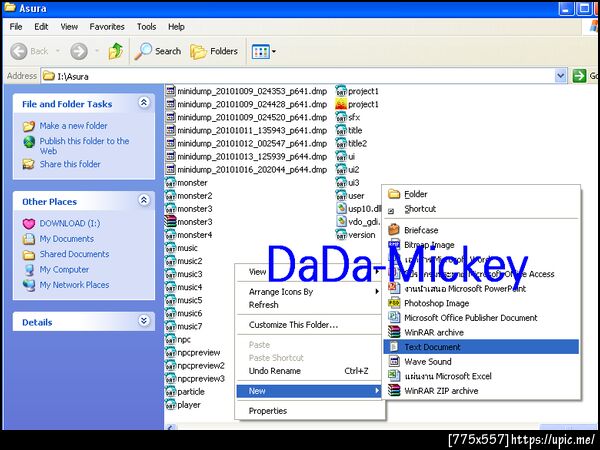Screen dimensions: 600x450
Task: Click the address field I:\Asura
Action: (x=298, y=76)
